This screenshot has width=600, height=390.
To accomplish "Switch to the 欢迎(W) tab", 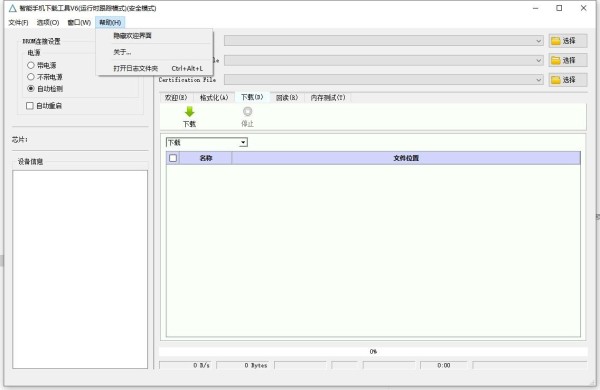I will [176, 98].
